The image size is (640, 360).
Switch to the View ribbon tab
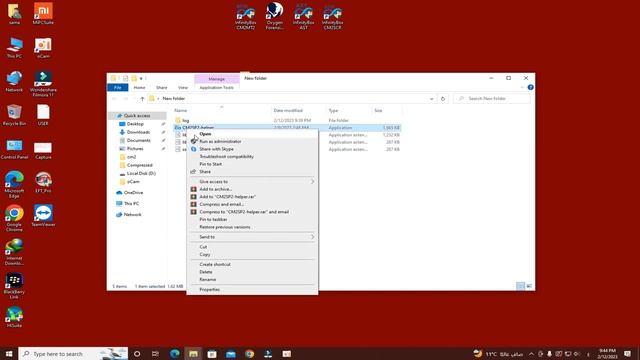183,88
